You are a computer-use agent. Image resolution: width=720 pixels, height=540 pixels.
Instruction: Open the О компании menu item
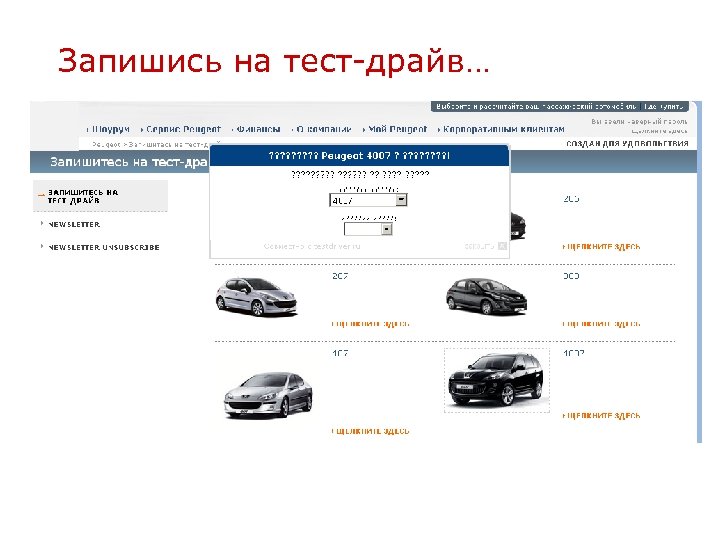click(324, 129)
